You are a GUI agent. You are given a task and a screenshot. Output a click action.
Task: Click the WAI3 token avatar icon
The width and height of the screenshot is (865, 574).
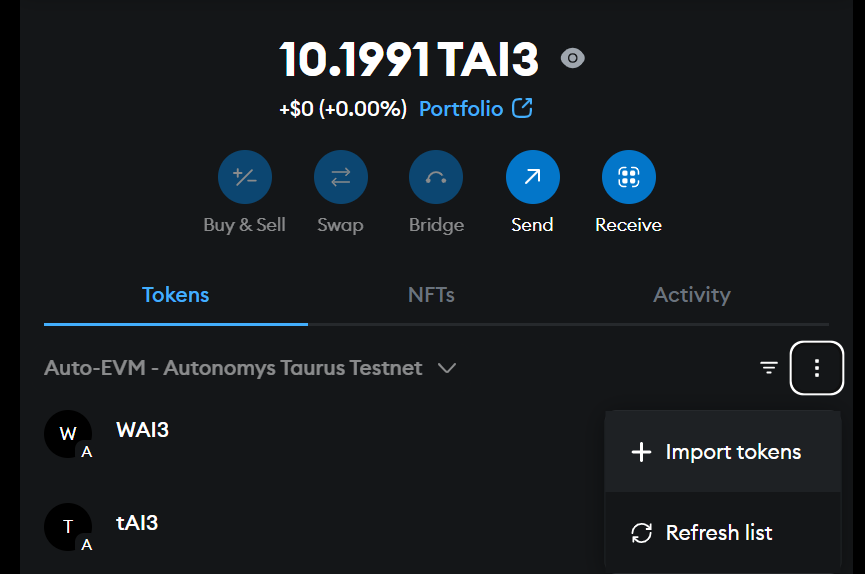point(68,434)
